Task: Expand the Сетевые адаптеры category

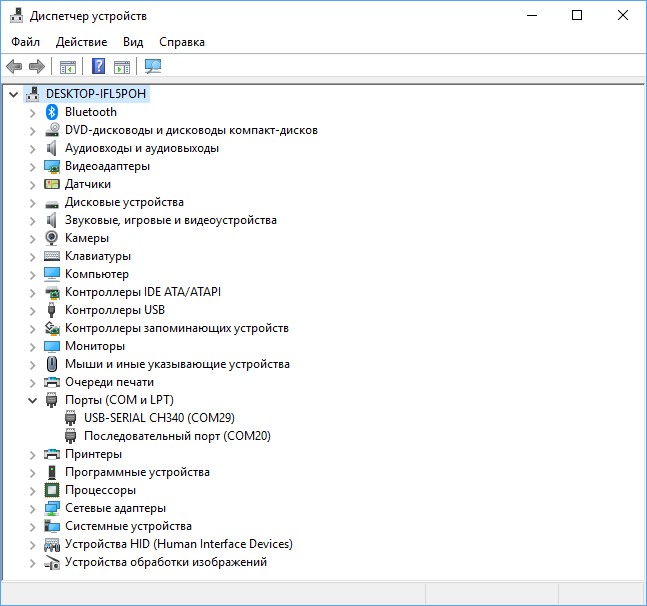Action: click(x=33, y=509)
